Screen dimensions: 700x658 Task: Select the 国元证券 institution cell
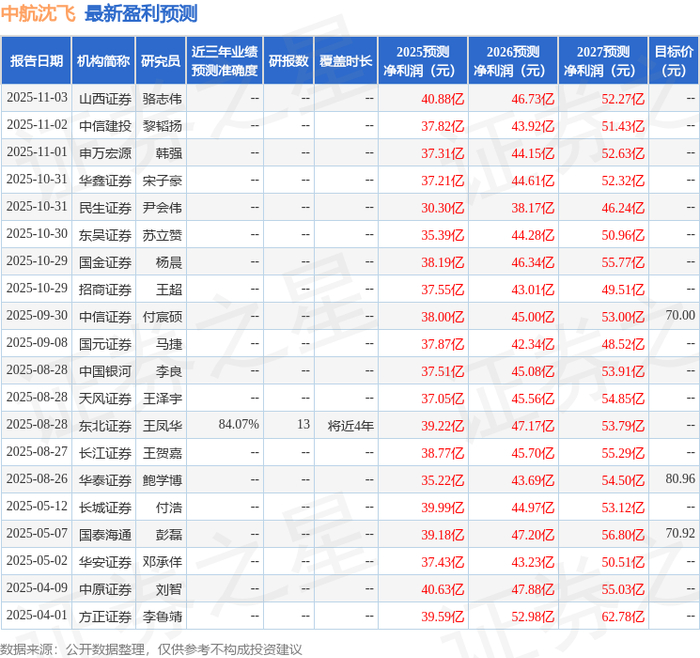pyautogui.click(x=105, y=344)
